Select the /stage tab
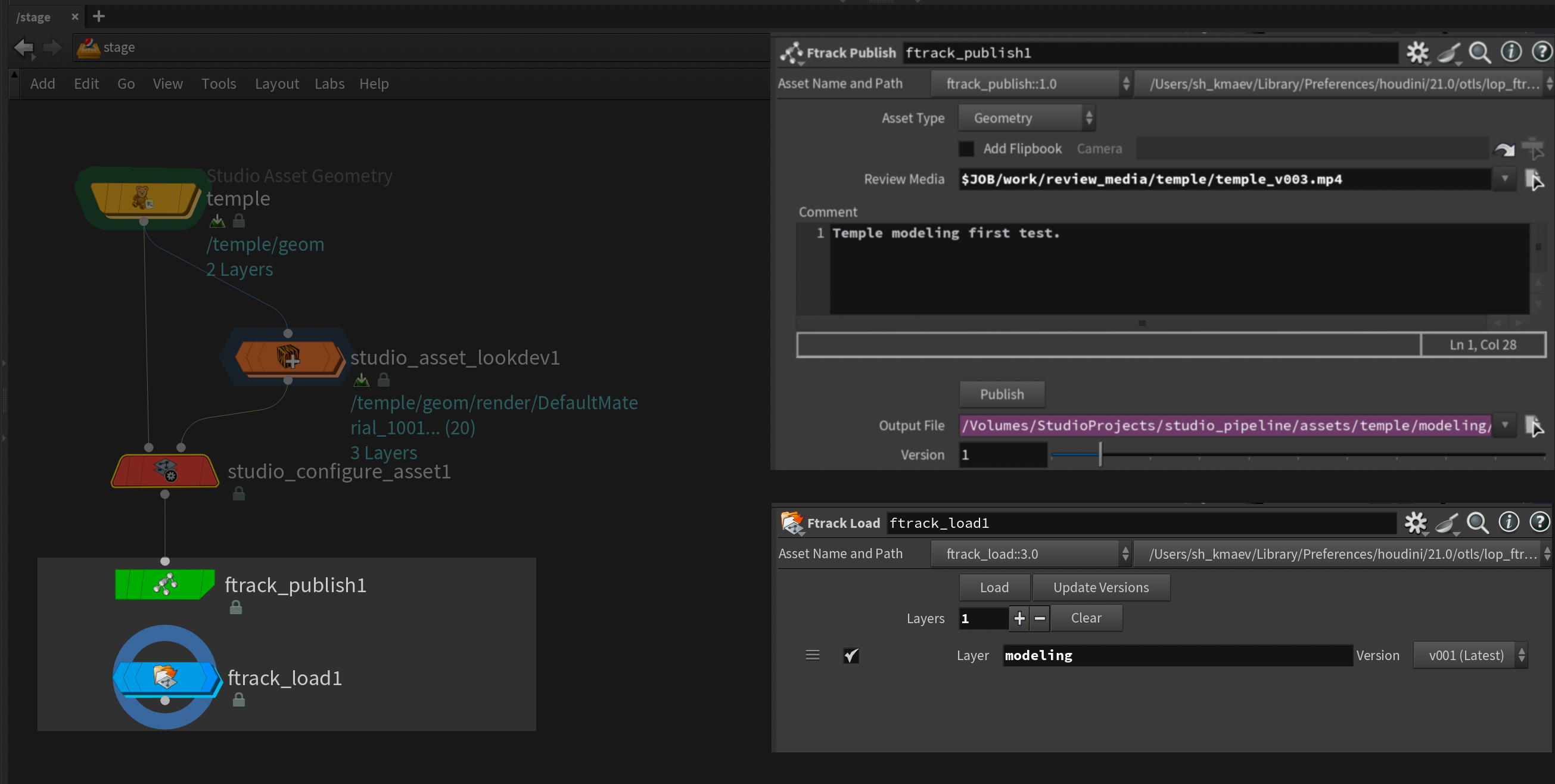Viewport: 1555px width, 784px height. (34, 17)
